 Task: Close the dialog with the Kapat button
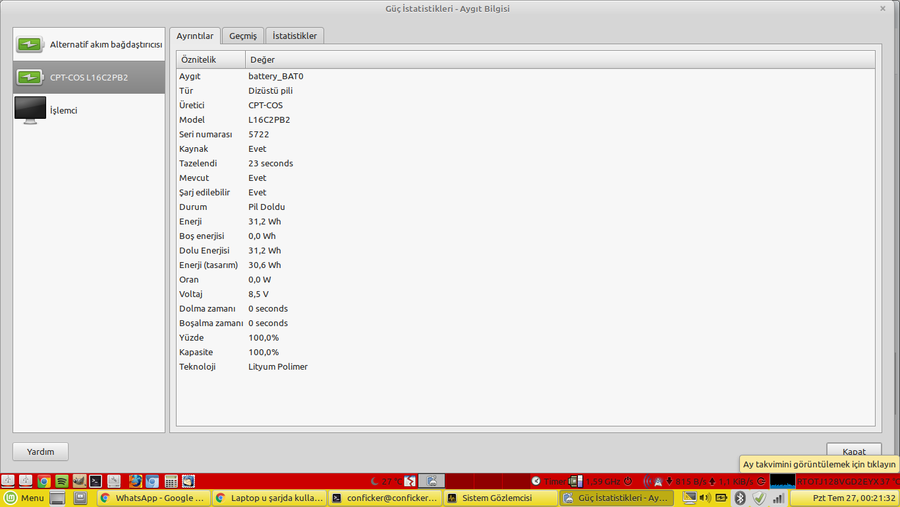point(854,451)
